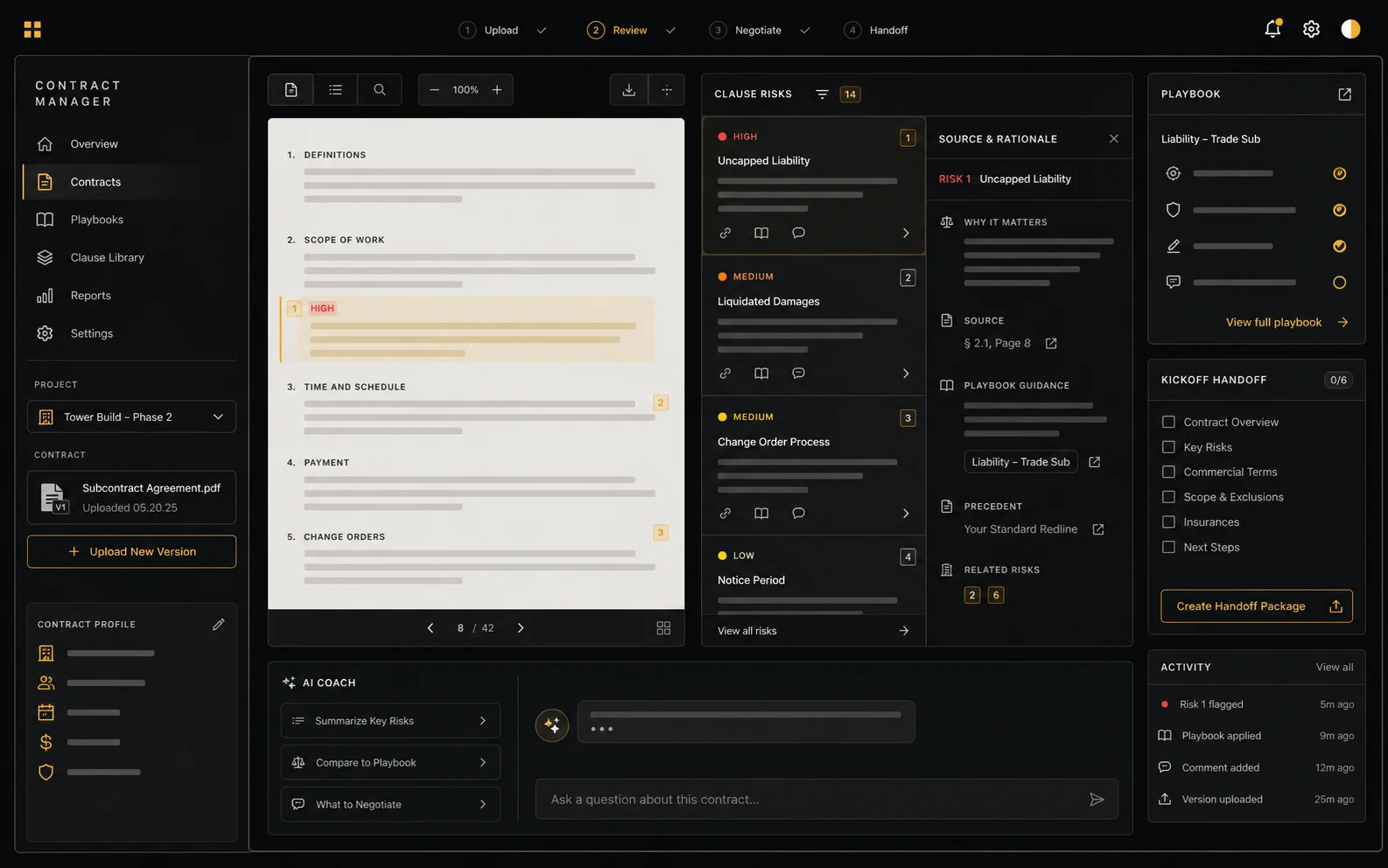Open page thumbnails grid view
The height and width of the screenshot is (868, 1388).
[x=663, y=628]
